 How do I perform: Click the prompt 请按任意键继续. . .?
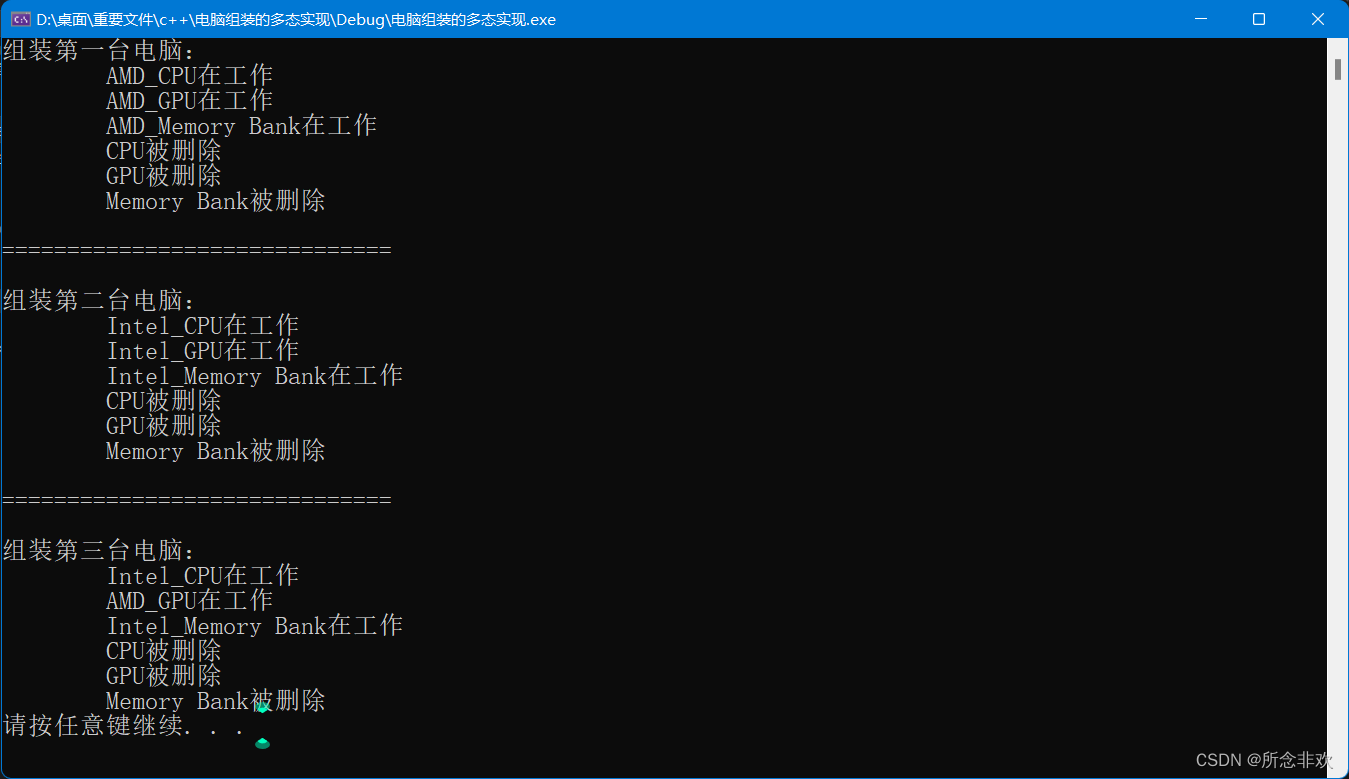[124, 726]
